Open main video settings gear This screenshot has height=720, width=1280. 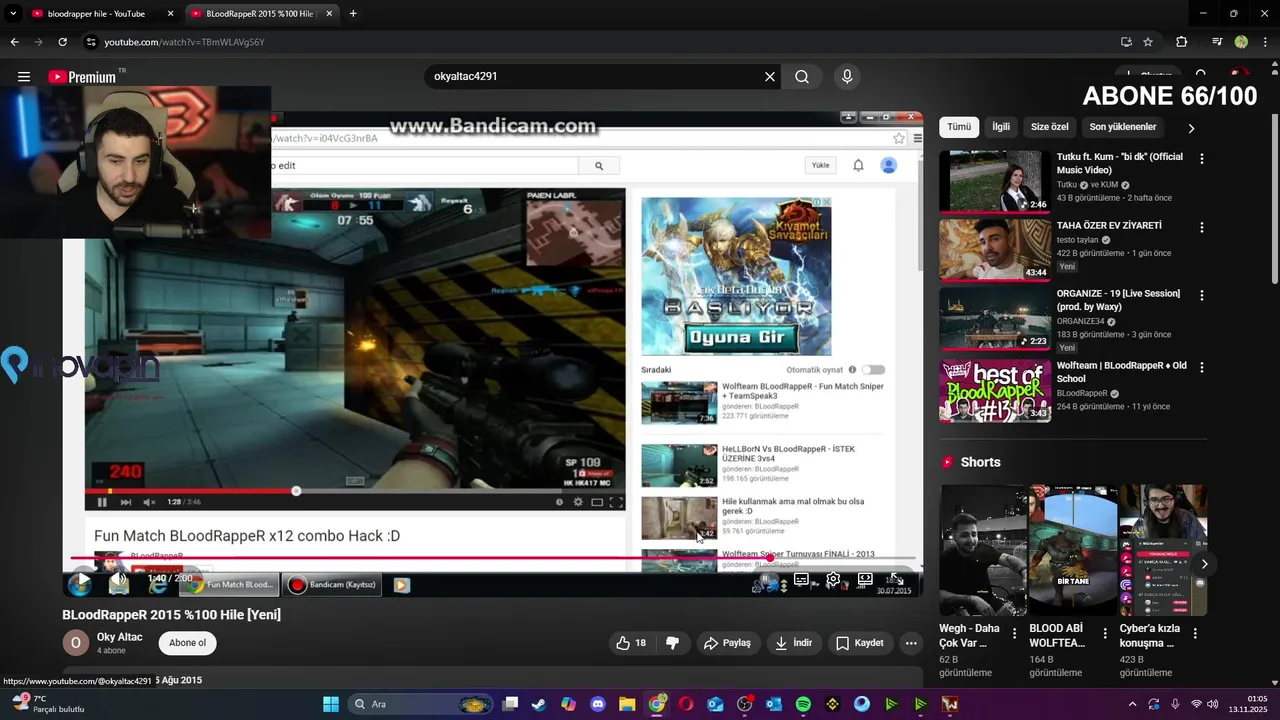[x=833, y=579]
